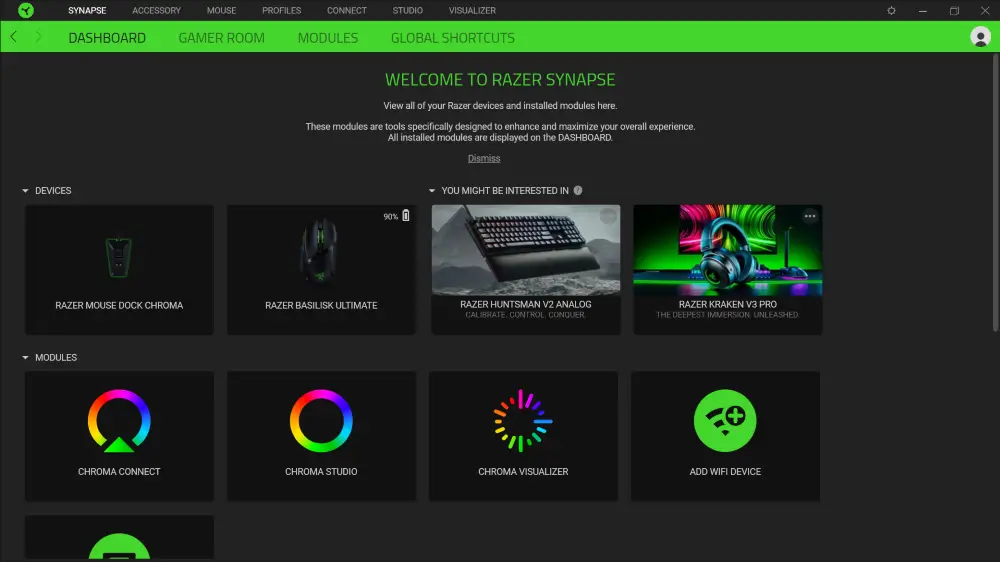Viewport: 1000px width, 562px height.
Task: Minimize the Synapse window
Action: pyautogui.click(x=922, y=11)
